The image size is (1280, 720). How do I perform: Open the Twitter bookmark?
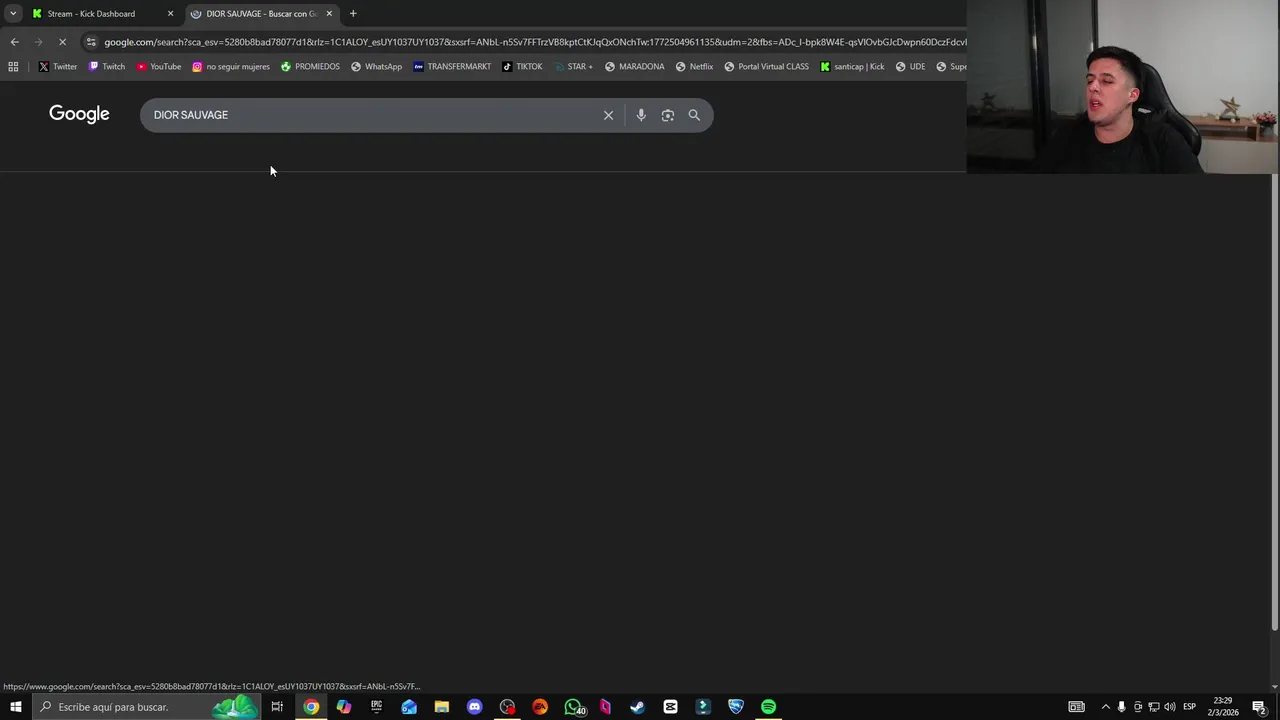(58, 67)
